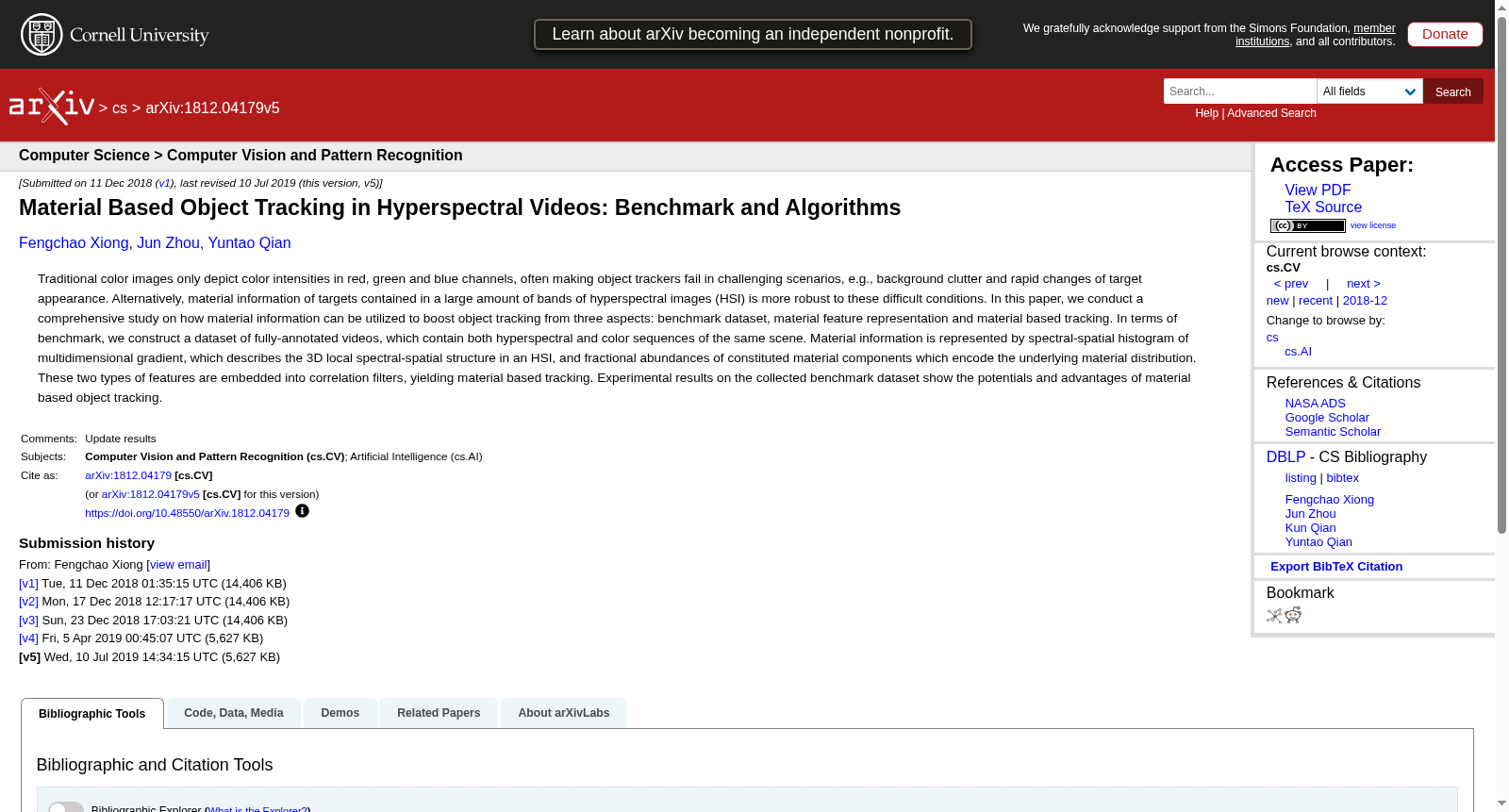Viewport: 1509px width, 812px height.
Task: Show the About arXivLabs tab
Action: 564,713
